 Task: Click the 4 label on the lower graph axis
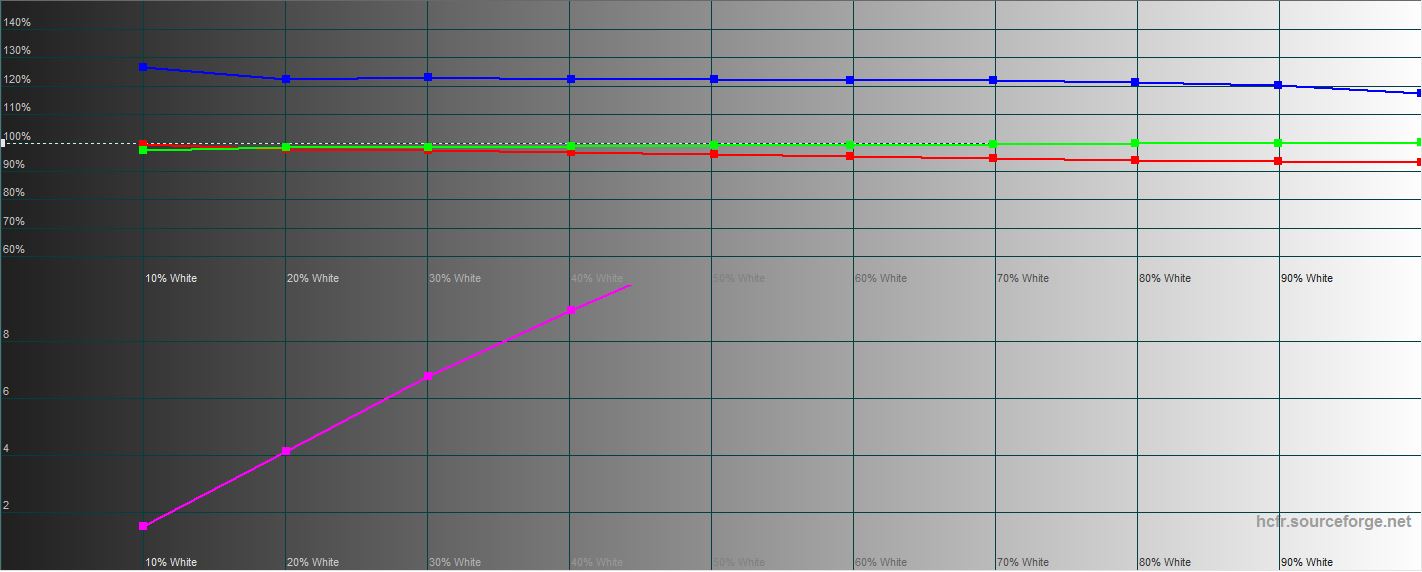[x=7, y=449]
